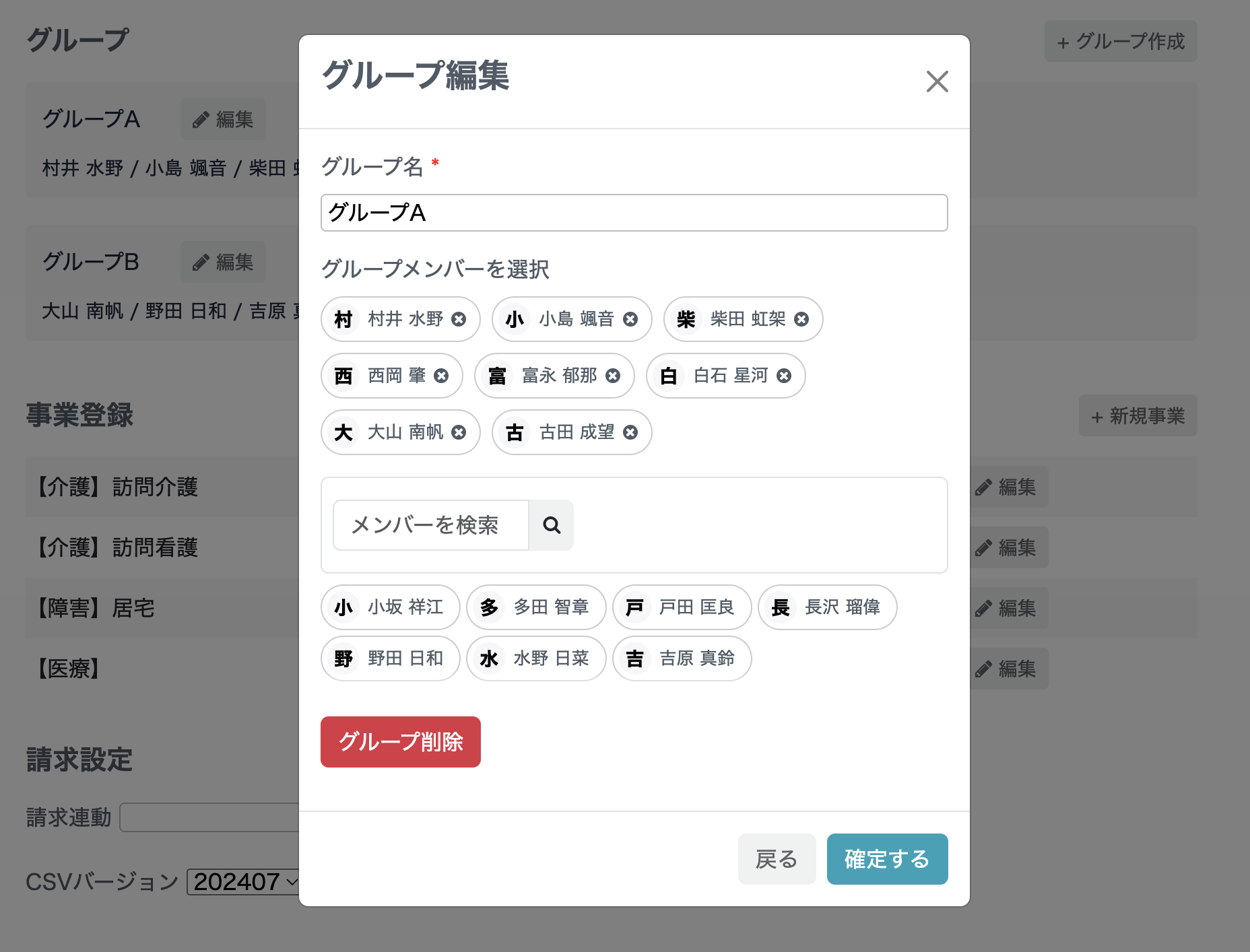The image size is (1250, 952).
Task: Select 長沢 瑠偉 as a member
Action: (x=826, y=607)
